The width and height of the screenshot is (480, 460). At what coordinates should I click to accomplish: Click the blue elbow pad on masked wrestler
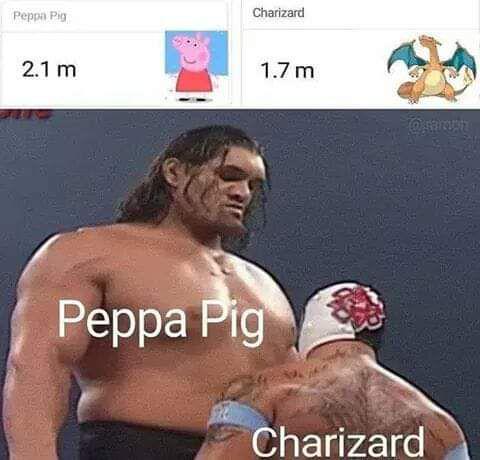click(x=457, y=451)
